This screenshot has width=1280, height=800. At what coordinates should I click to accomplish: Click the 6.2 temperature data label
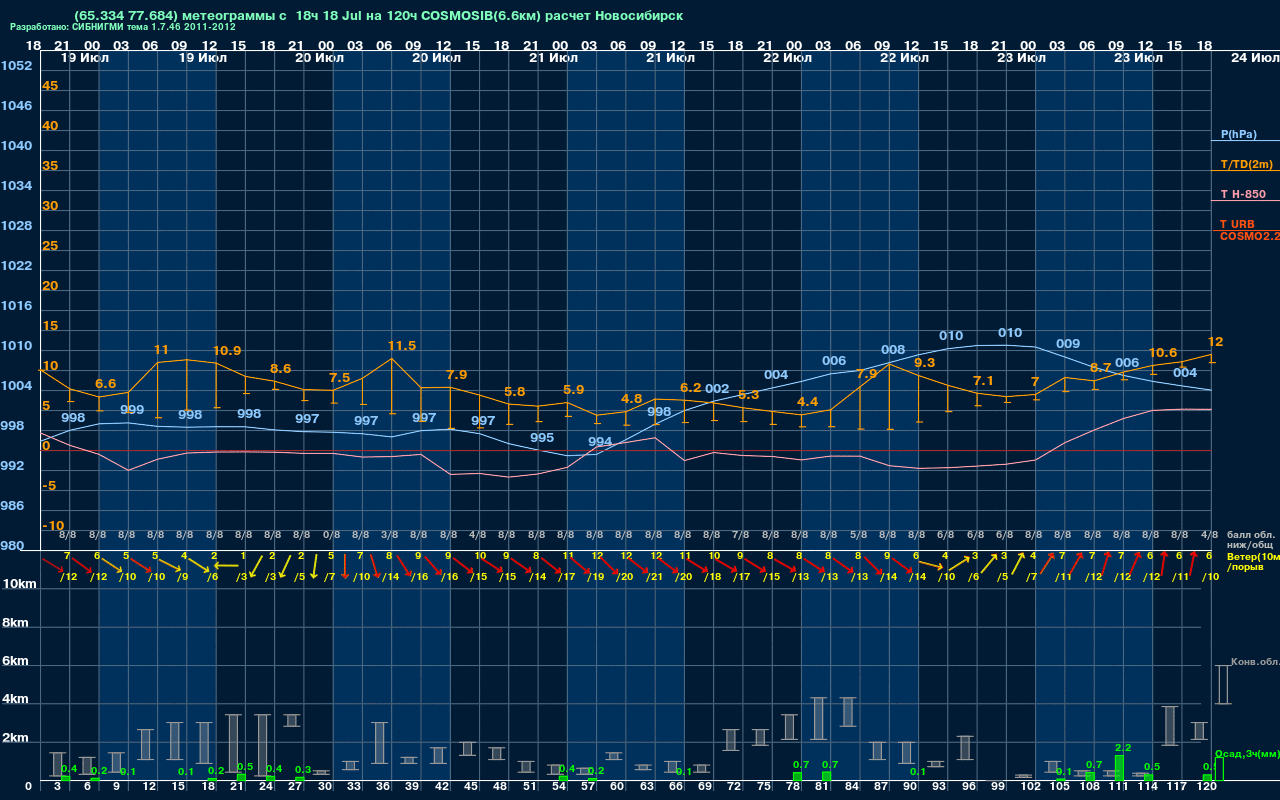(690, 388)
